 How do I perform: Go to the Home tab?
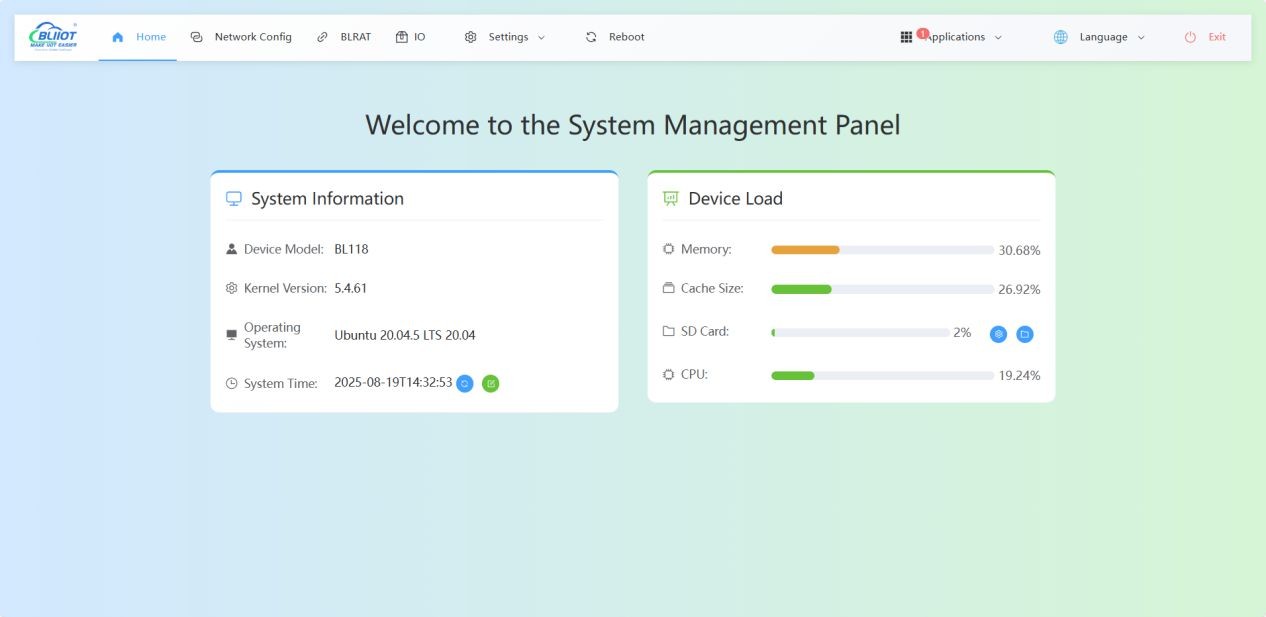point(139,37)
